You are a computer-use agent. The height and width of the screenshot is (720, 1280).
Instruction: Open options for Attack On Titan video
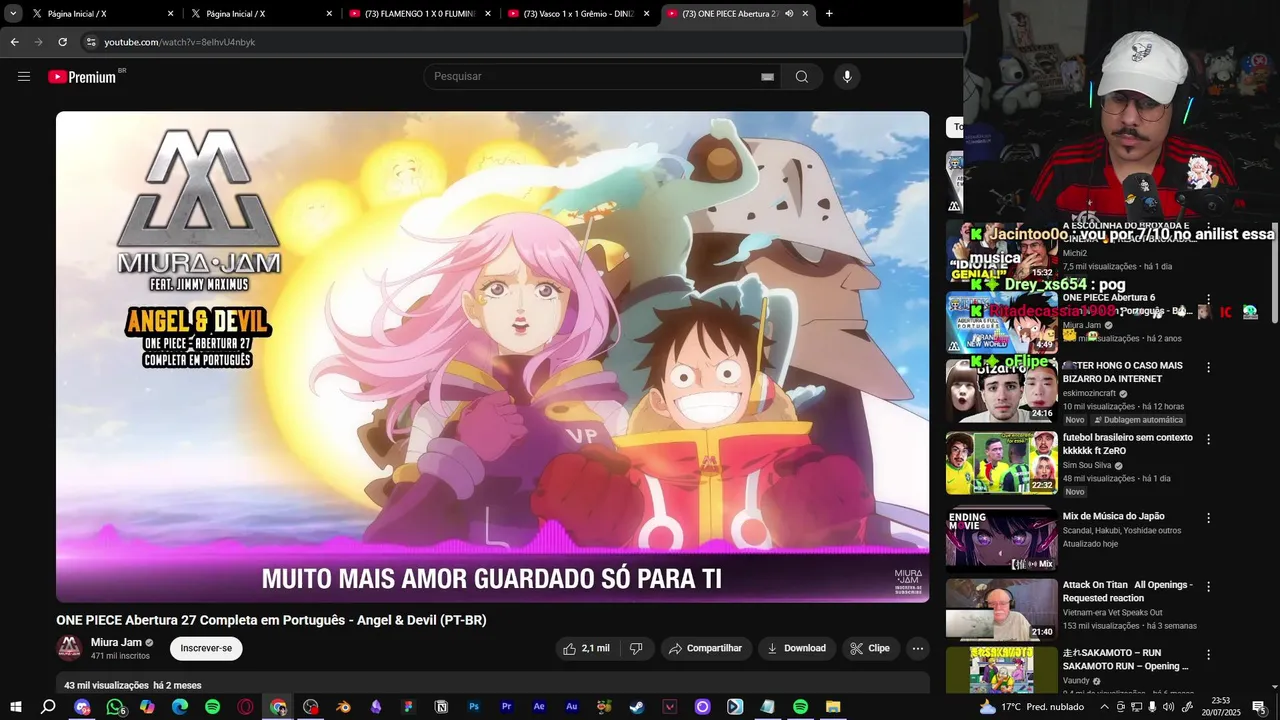pos(1208,586)
